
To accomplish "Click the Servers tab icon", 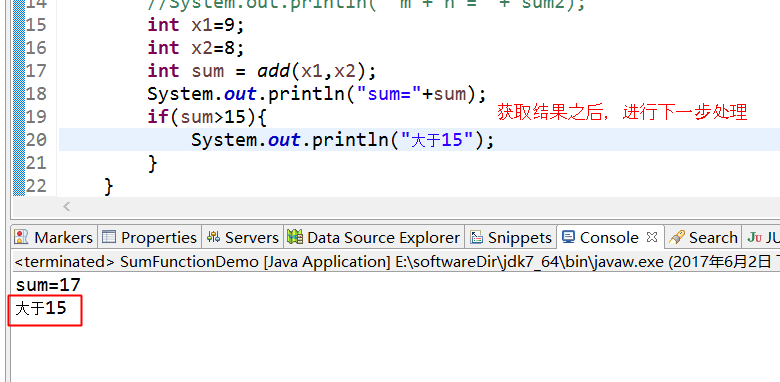I will coord(213,237).
